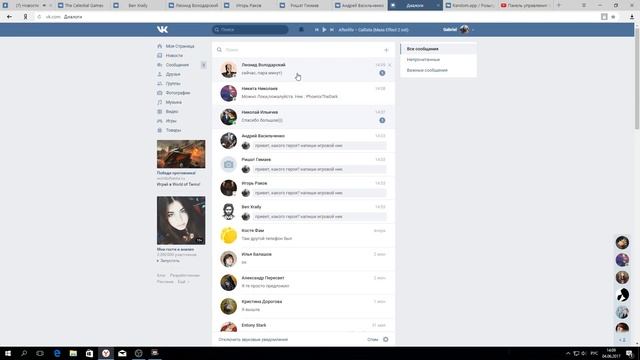Open dialog with Илья Балашов

click(x=303, y=259)
